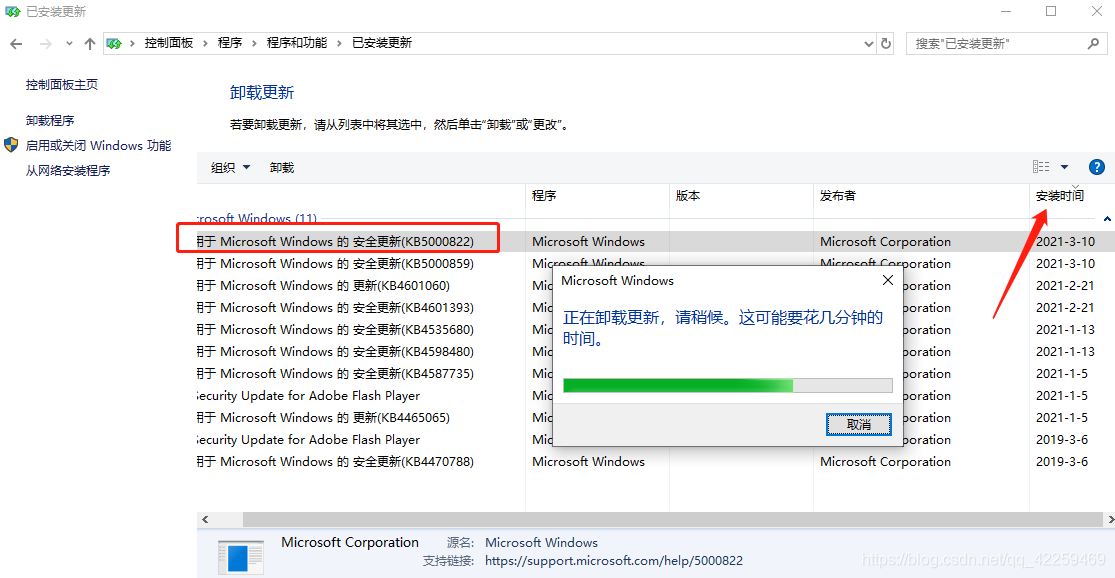This screenshot has width=1115, height=578.
Task: Click 取消 in the uninstall dialog
Action: click(x=858, y=424)
